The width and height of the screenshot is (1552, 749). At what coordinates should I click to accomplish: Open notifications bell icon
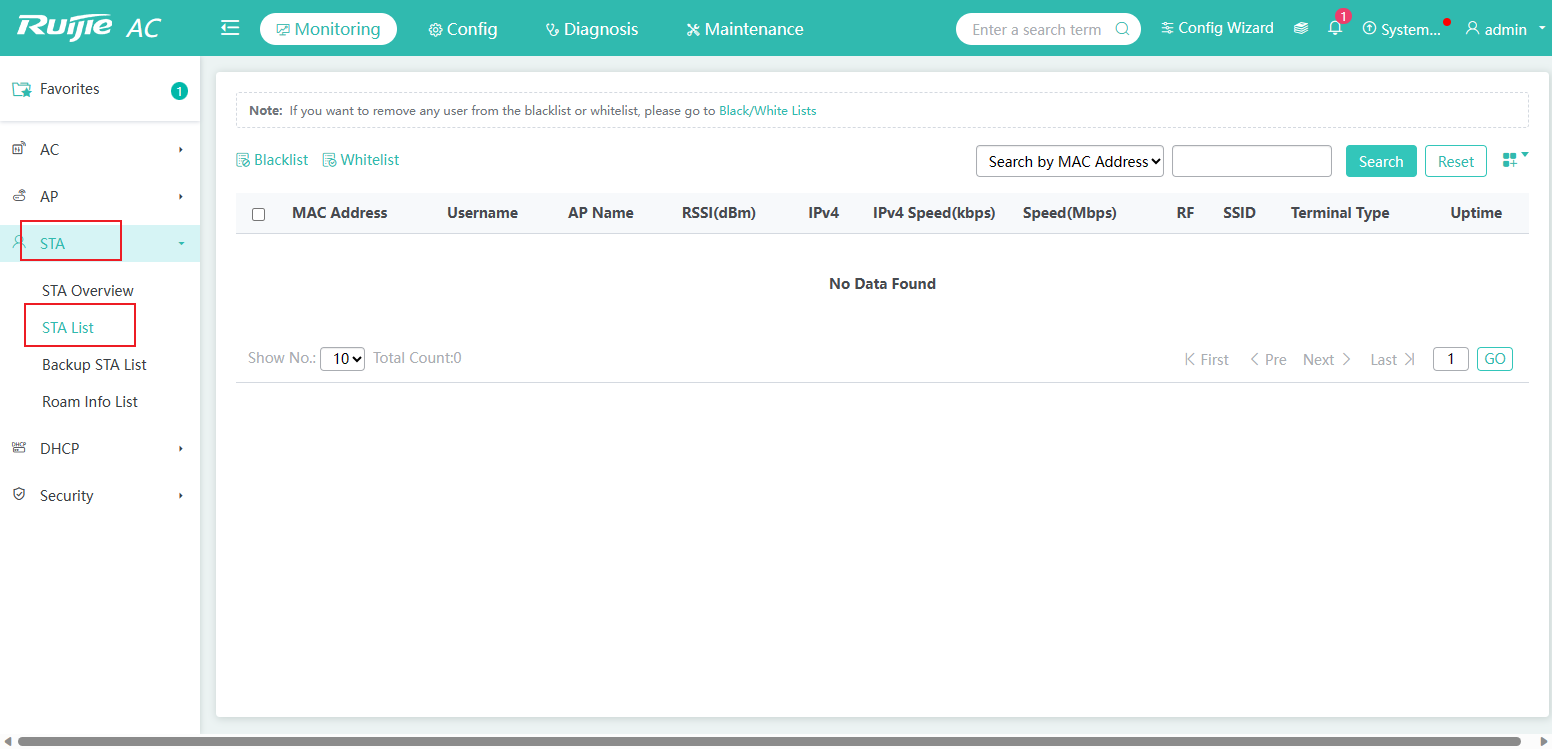click(x=1335, y=28)
